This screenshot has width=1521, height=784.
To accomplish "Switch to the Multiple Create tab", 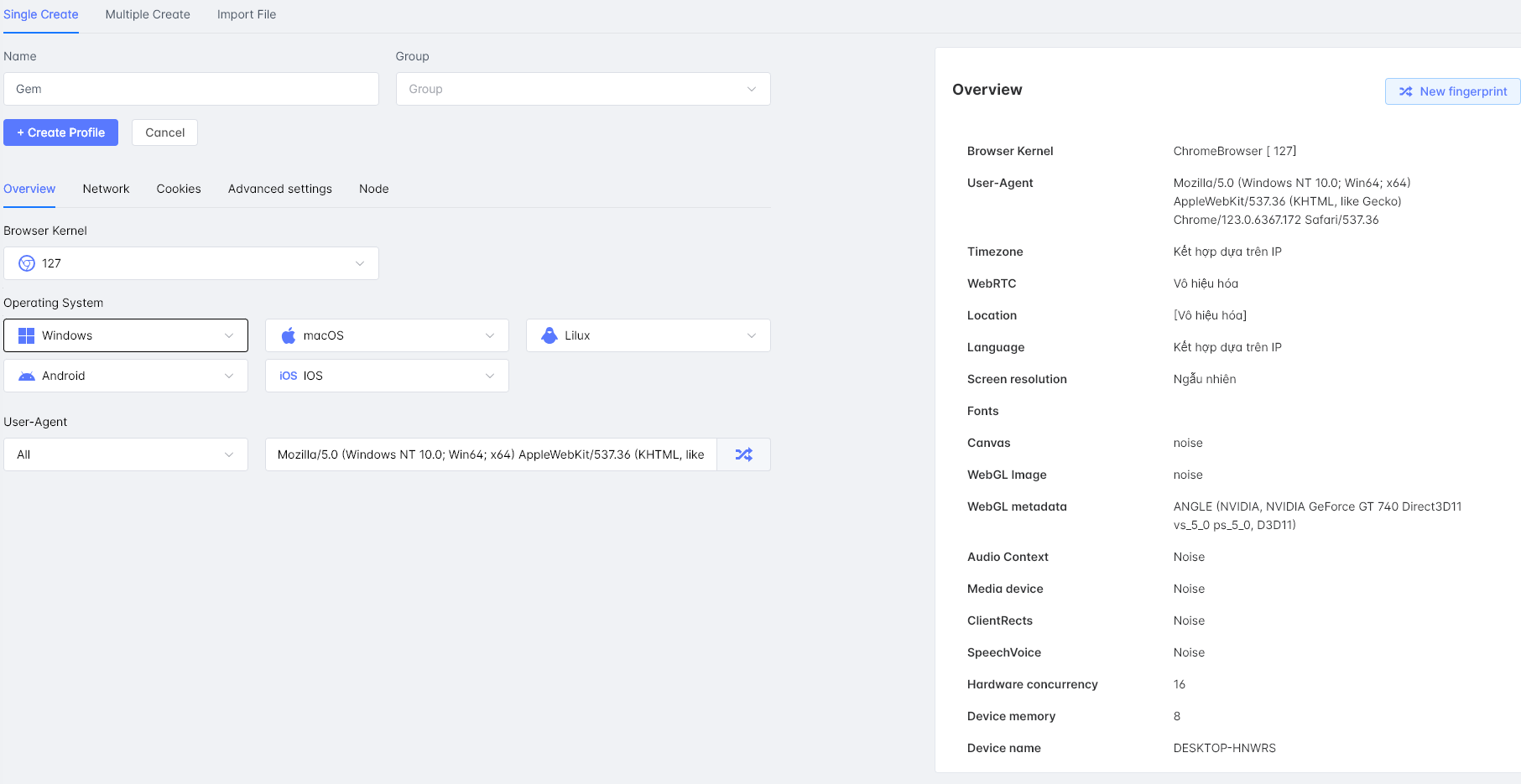I will pyautogui.click(x=148, y=14).
